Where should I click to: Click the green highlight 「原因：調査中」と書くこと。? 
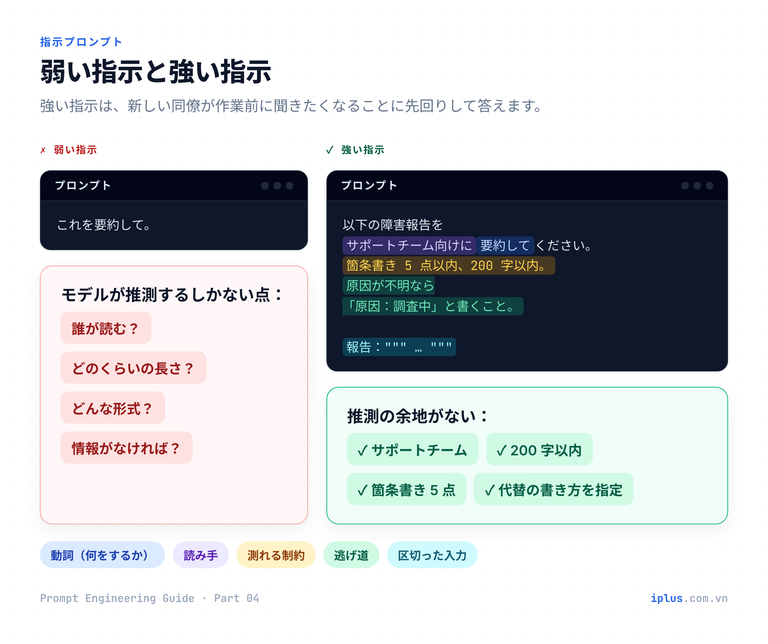pyautogui.click(x=432, y=306)
